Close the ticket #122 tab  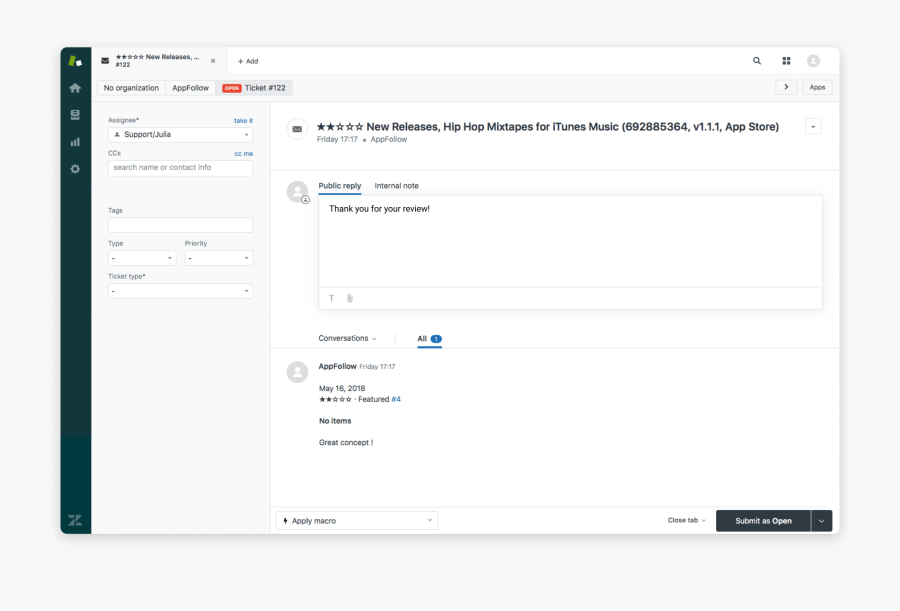point(213,61)
